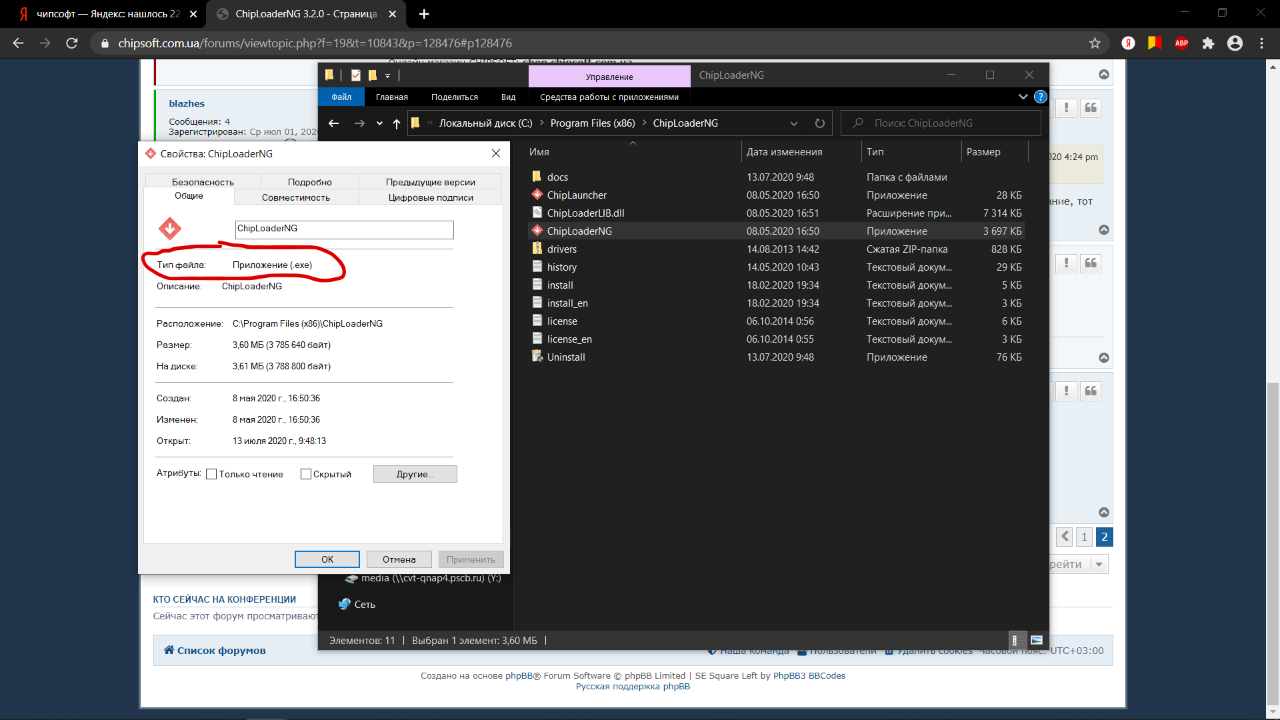This screenshot has width=1280, height=720.
Task: Sort files by the 'Дата изменения' column
Action: 784,152
